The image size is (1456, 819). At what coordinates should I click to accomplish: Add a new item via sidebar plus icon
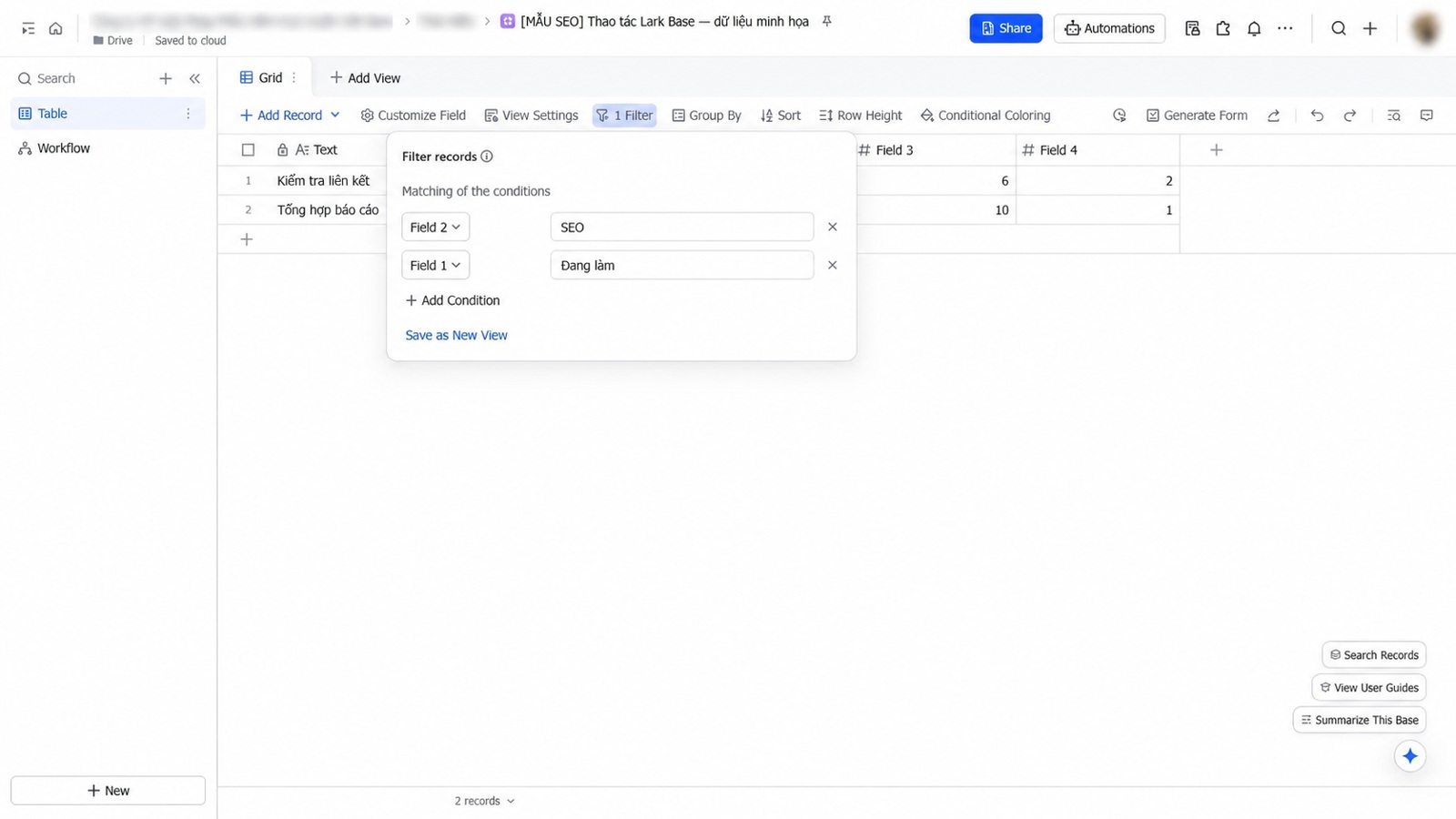pyautogui.click(x=166, y=78)
